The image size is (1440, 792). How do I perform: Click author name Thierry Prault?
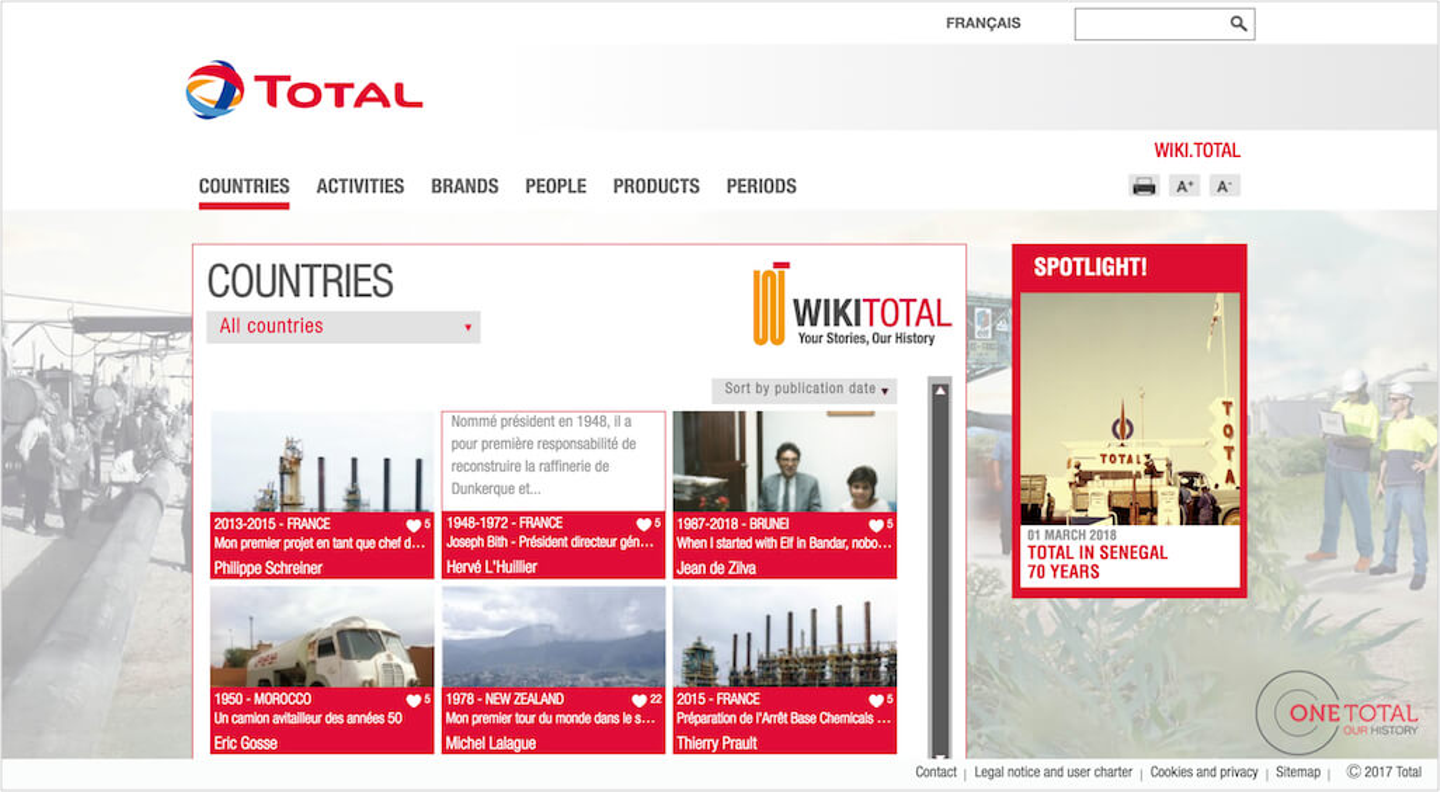pyautogui.click(x=717, y=744)
